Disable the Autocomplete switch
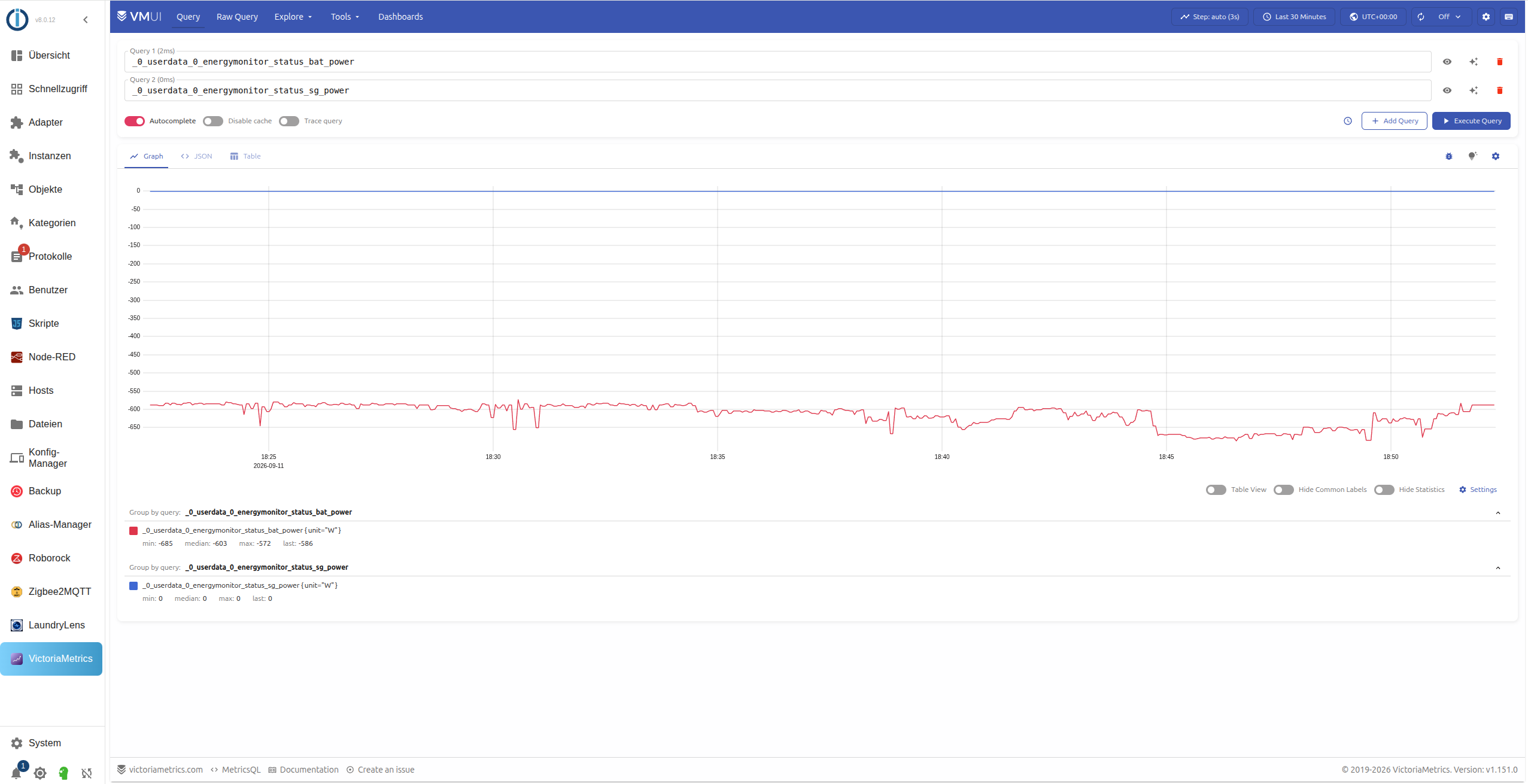 coord(135,121)
